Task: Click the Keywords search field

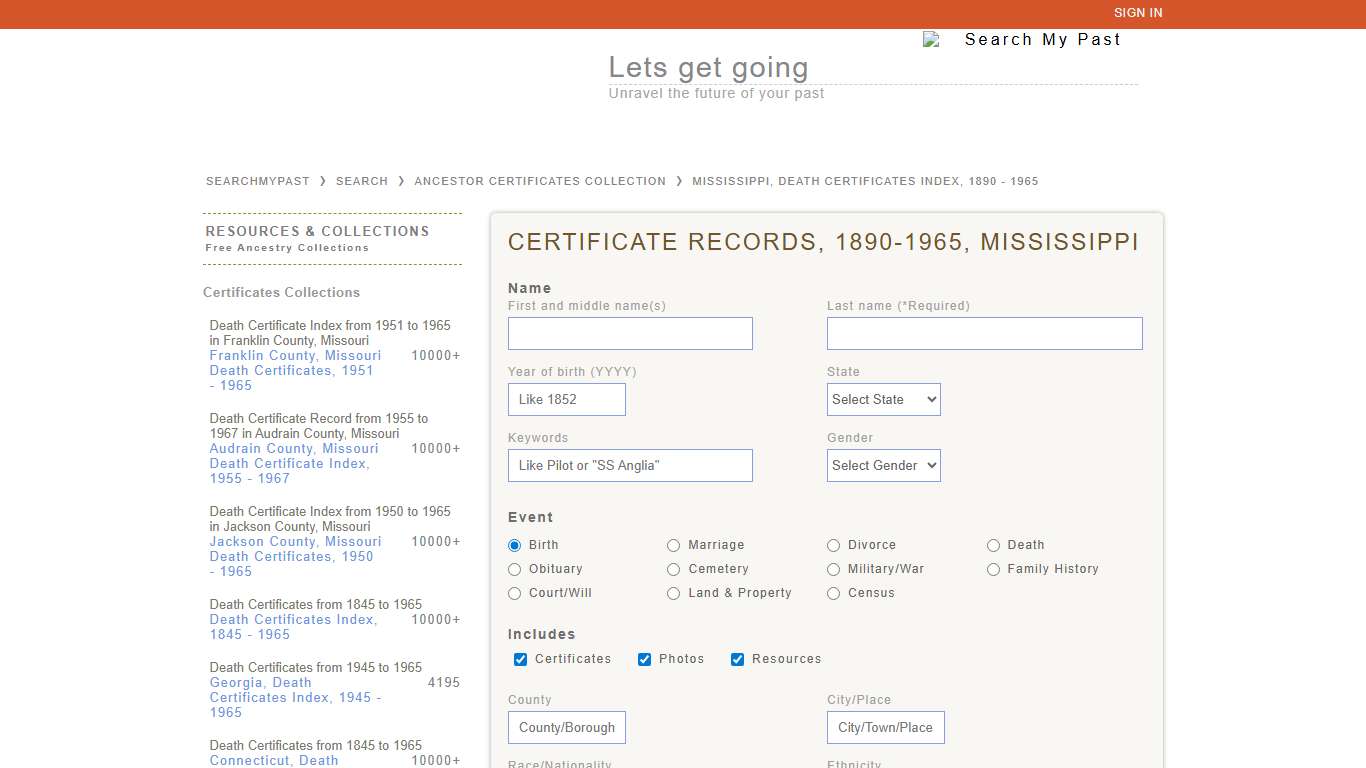Action: point(630,465)
